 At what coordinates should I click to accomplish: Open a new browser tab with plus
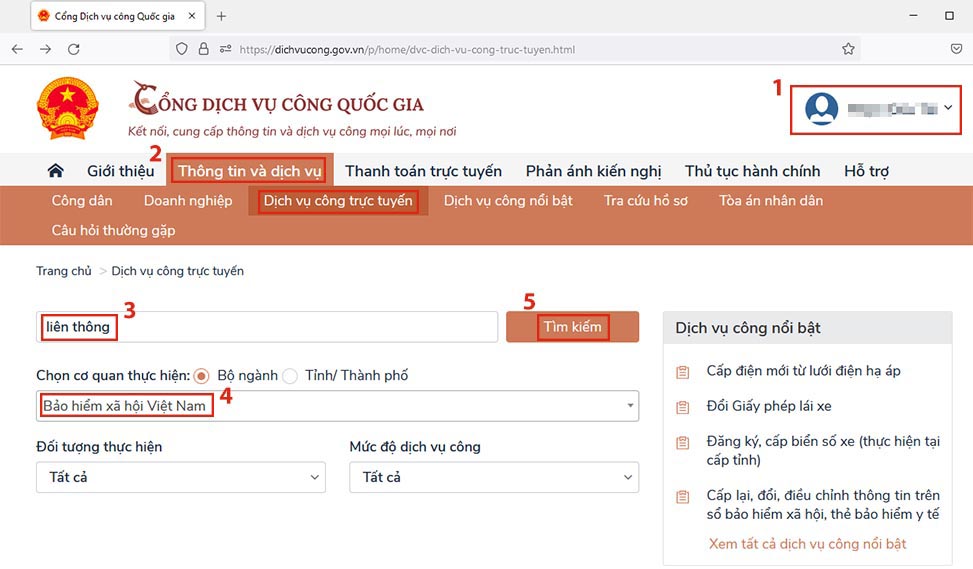[221, 16]
